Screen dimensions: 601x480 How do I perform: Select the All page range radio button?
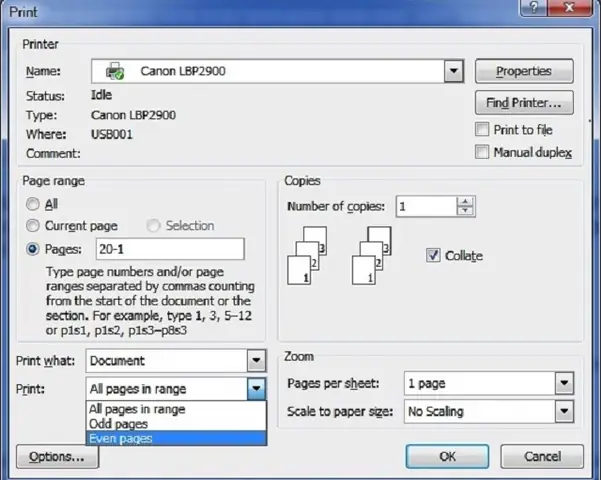coord(33,204)
